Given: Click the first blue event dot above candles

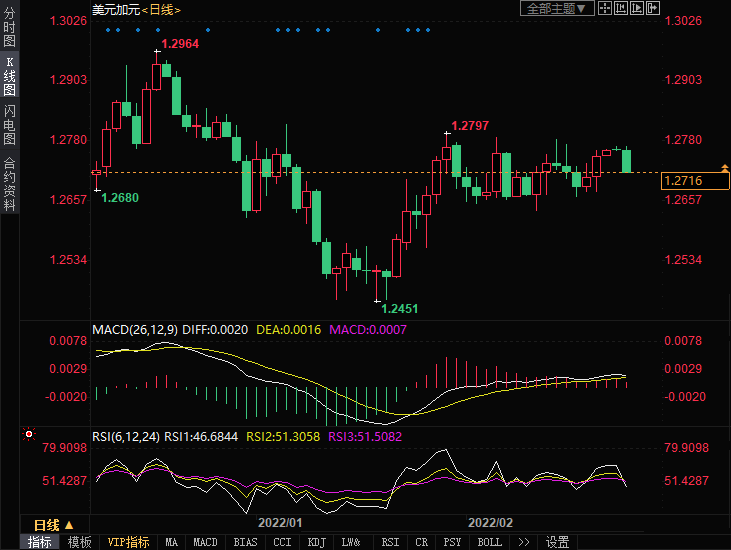Looking at the screenshot, I should 108,30.
